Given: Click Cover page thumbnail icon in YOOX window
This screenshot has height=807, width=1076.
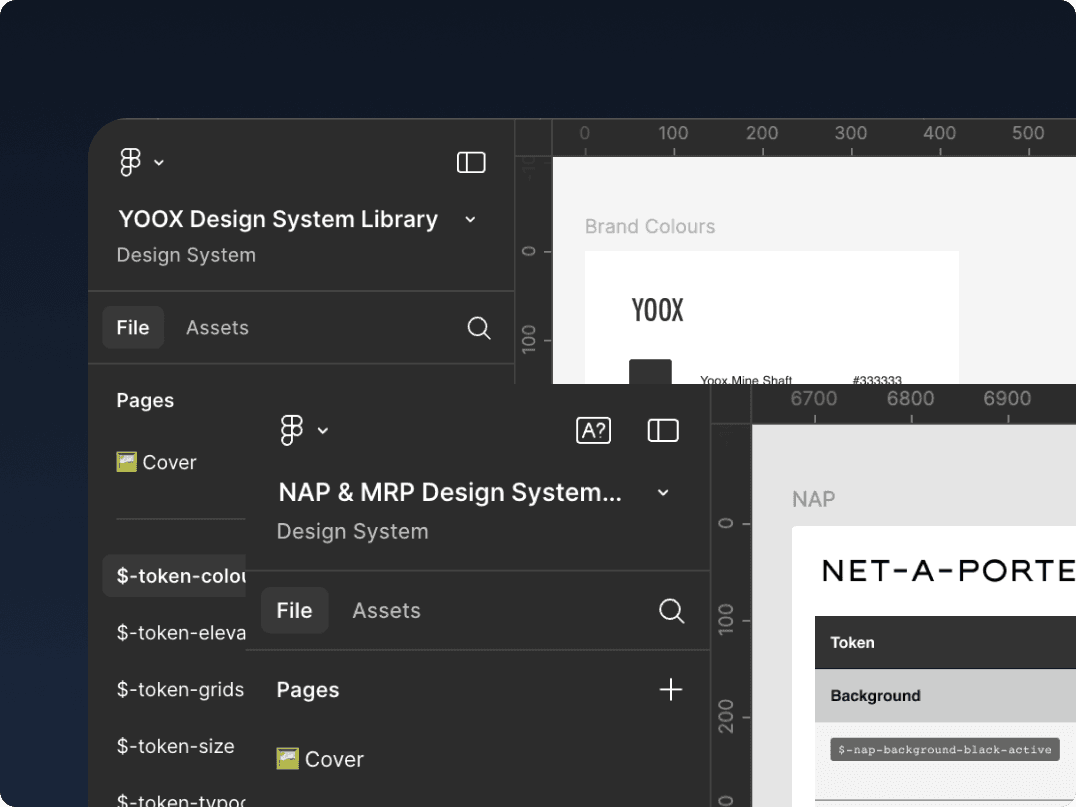Looking at the screenshot, I should tap(126, 462).
